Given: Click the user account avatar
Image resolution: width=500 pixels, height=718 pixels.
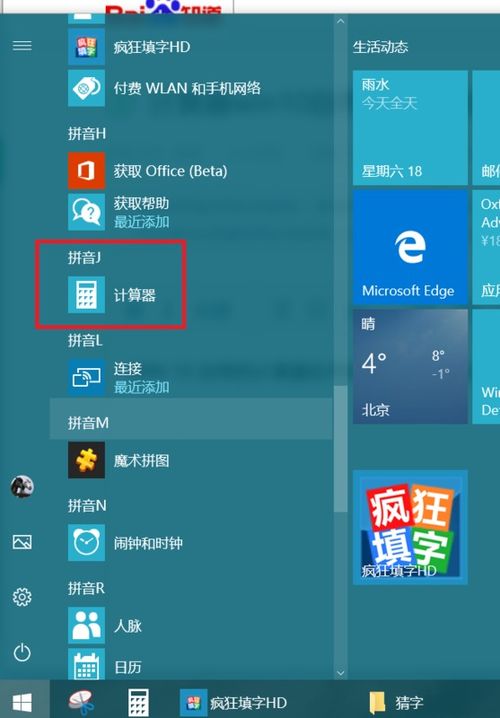Looking at the screenshot, I should point(22,486).
